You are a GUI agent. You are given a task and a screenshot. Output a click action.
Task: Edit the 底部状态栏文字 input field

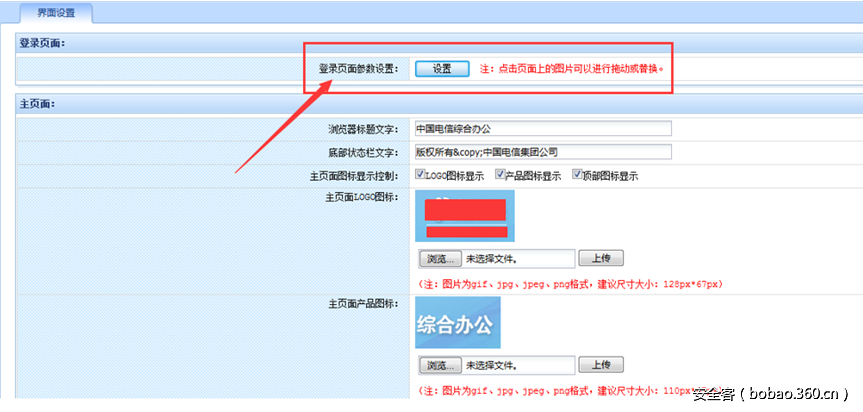[543, 152]
